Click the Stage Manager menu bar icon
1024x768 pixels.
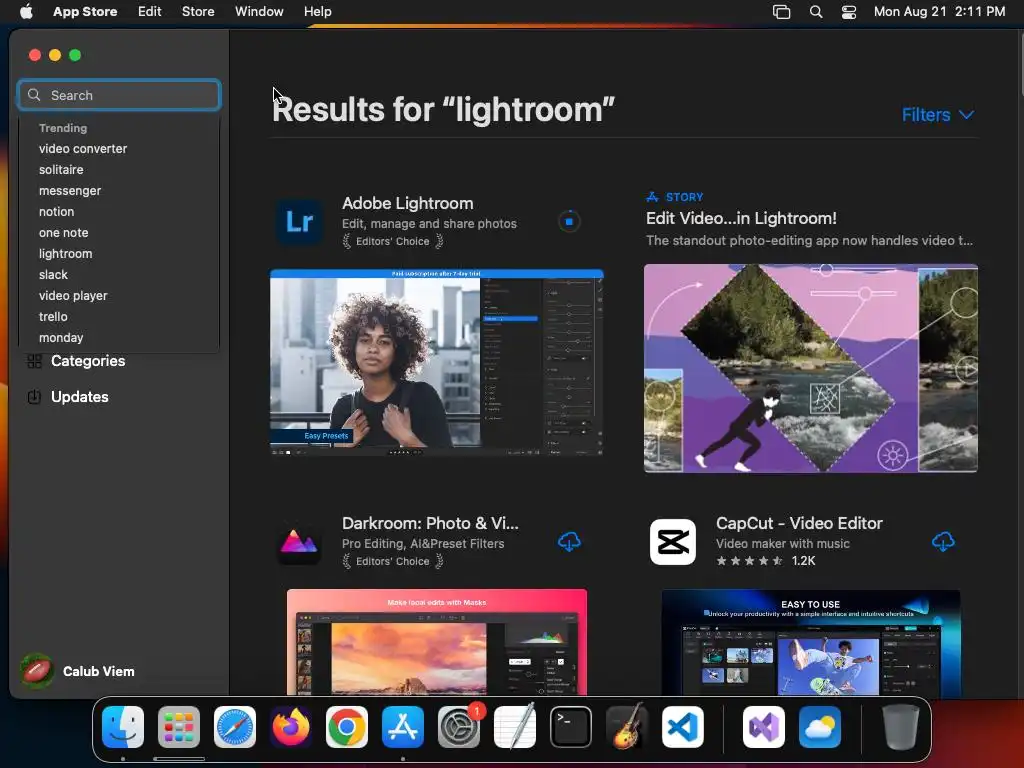[782, 12]
